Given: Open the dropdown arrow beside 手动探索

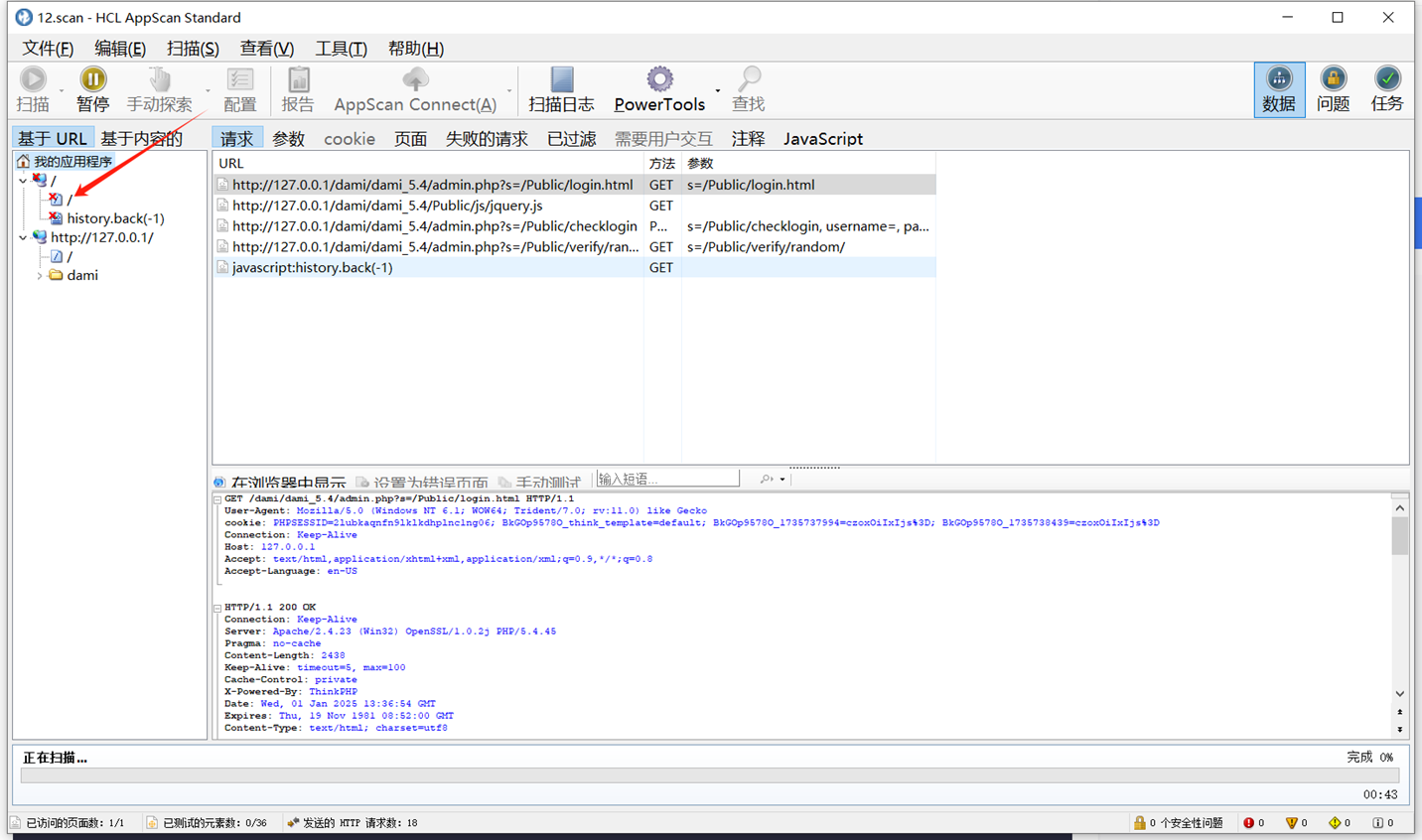Looking at the screenshot, I should point(208,90).
